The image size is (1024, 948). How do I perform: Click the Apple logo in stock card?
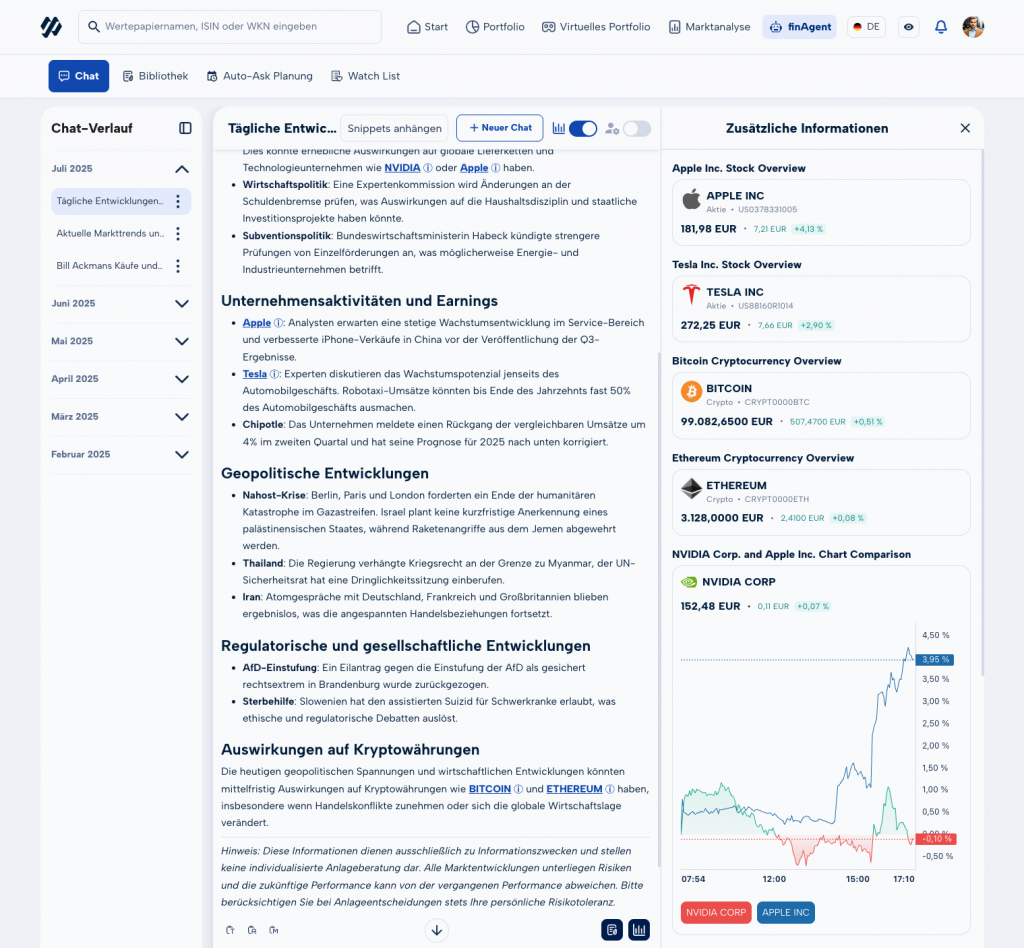coord(692,199)
